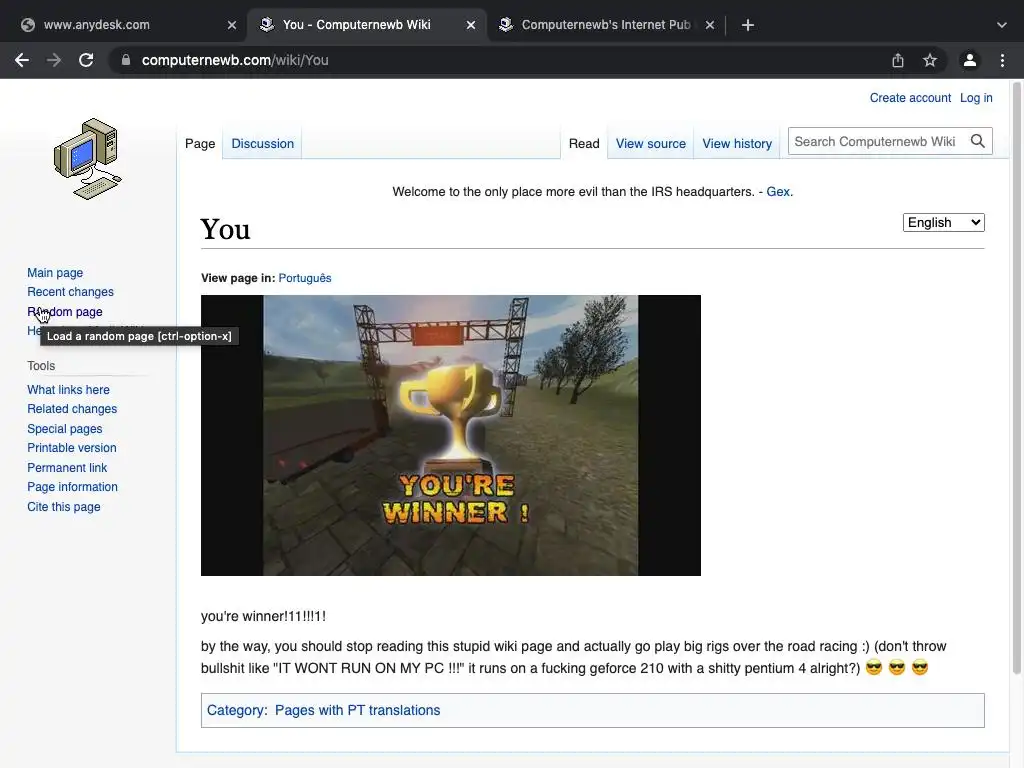Open the three-dot browser menu

(1002, 60)
